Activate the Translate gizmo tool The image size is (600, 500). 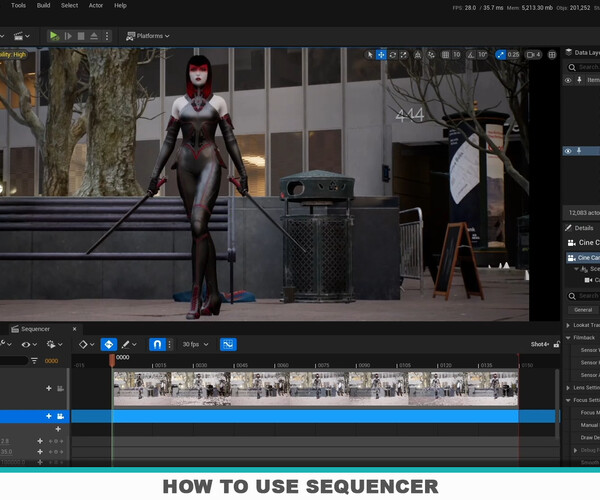pyautogui.click(x=381, y=55)
